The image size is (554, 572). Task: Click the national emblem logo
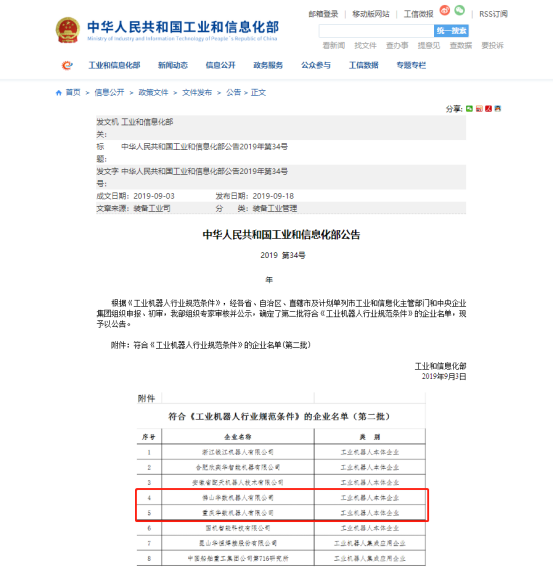point(67,30)
